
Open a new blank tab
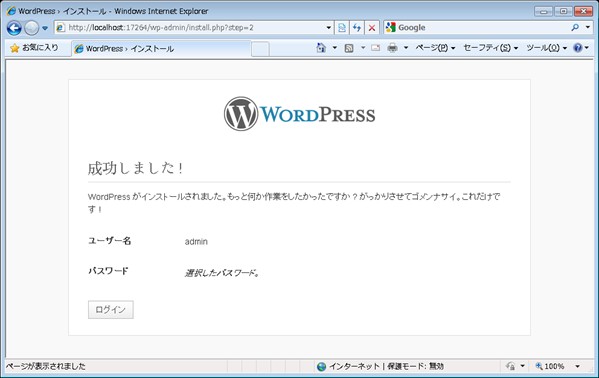(260, 49)
